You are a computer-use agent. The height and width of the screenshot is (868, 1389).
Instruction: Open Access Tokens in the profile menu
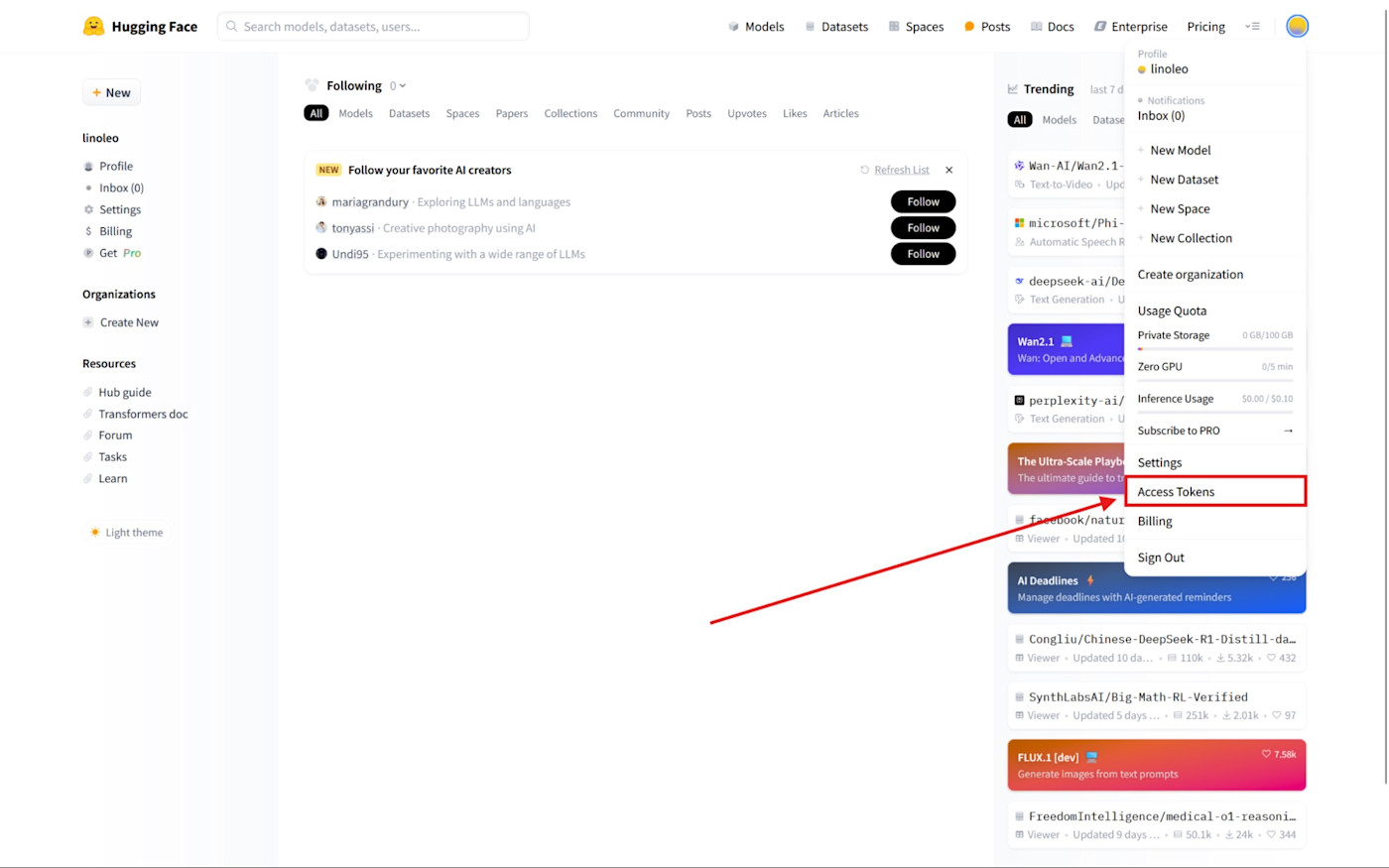pyautogui.click(x=1215, y=492)
